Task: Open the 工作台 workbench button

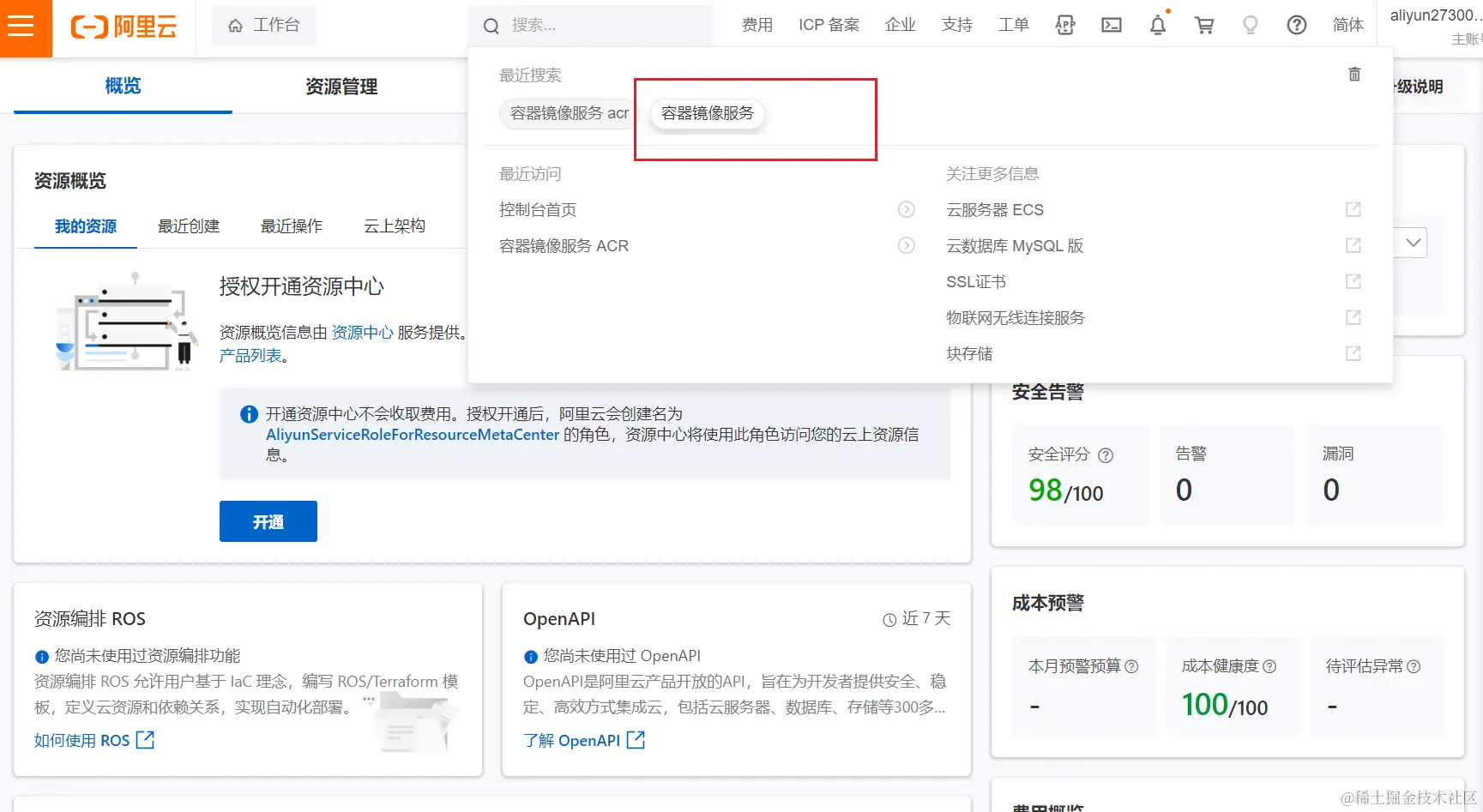Action: click(x=264, y=26)
